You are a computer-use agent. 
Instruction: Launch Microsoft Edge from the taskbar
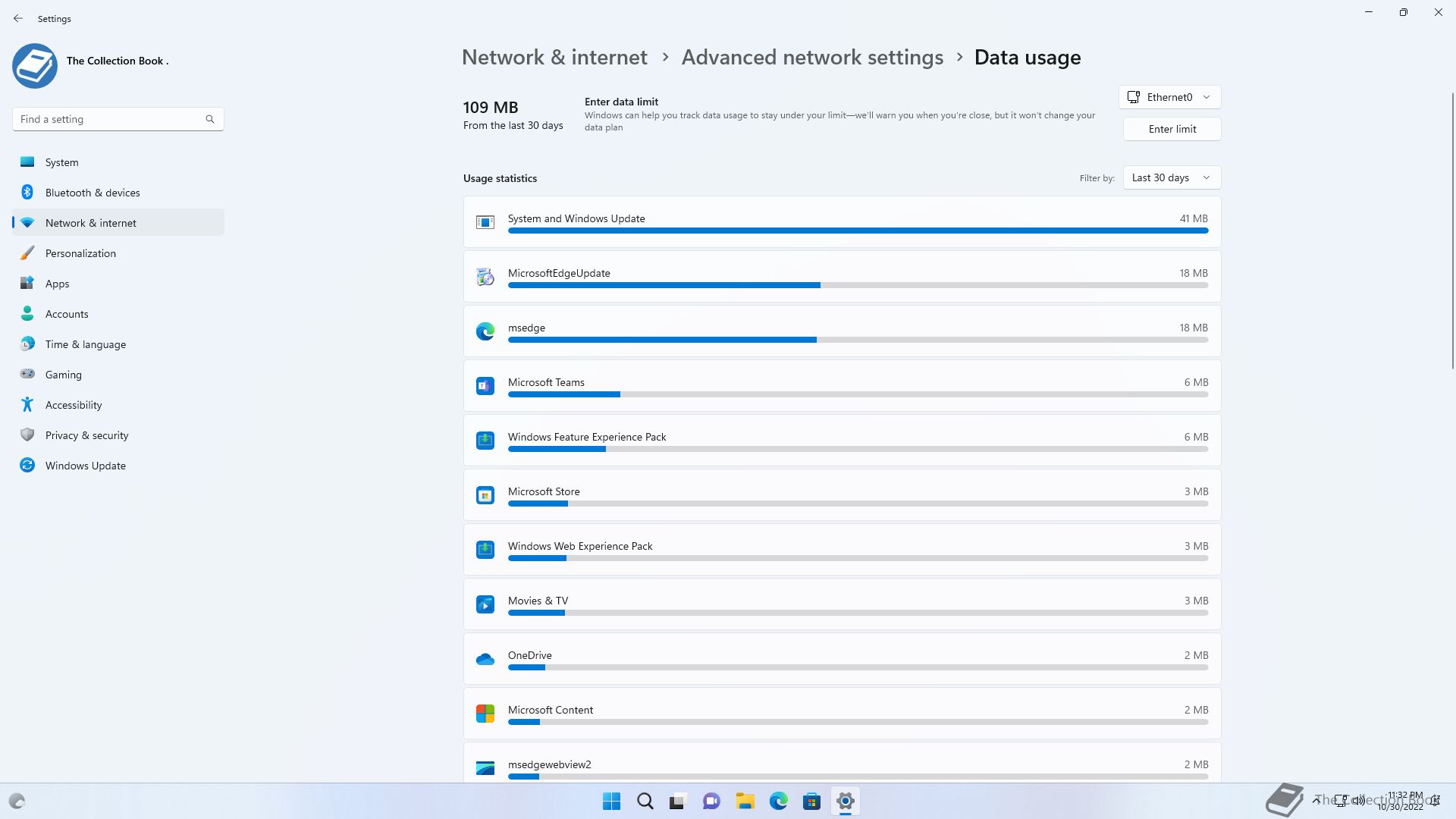tap(779, 801)
